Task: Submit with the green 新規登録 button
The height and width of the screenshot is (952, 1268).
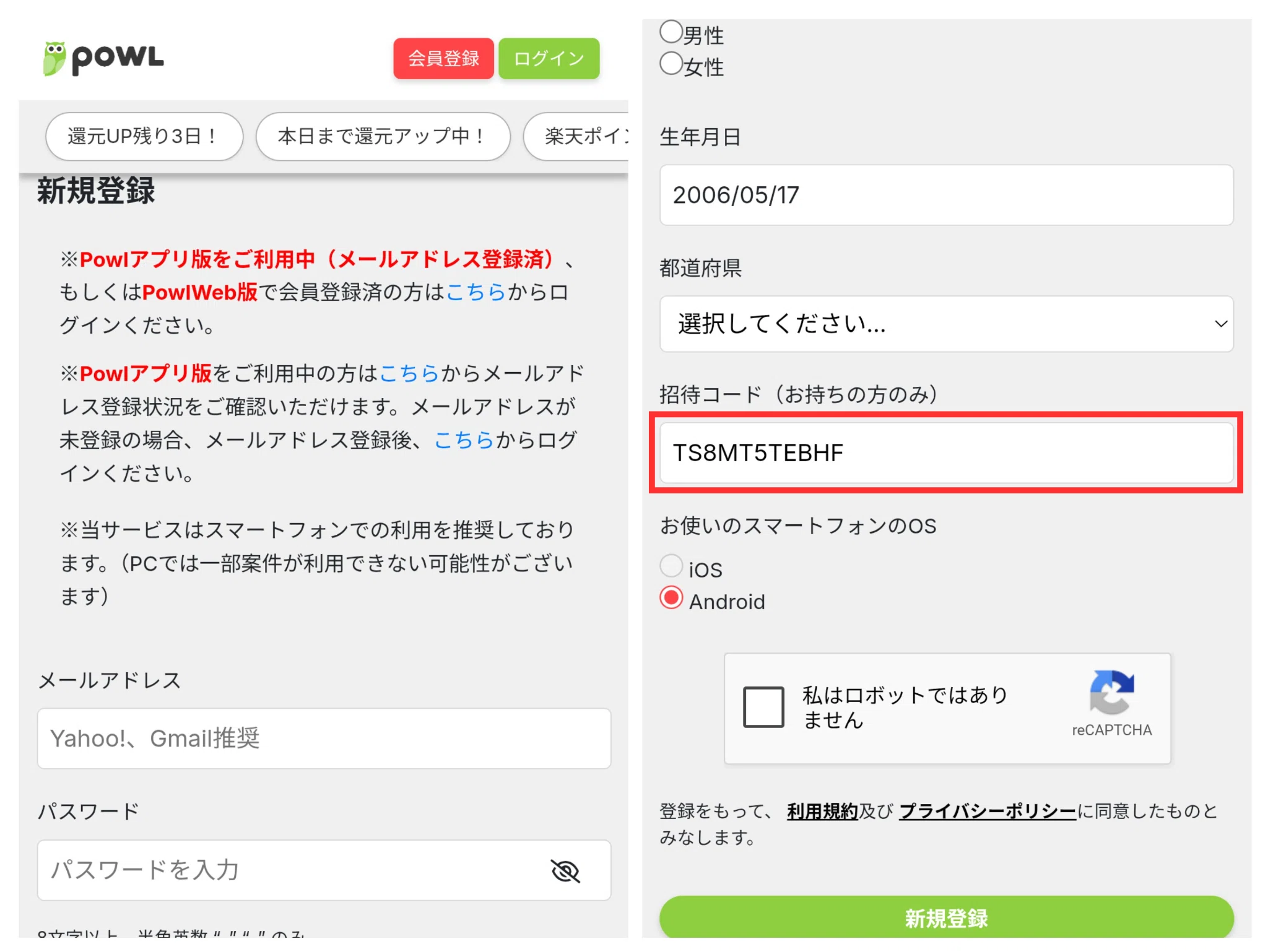Action: 946,918
